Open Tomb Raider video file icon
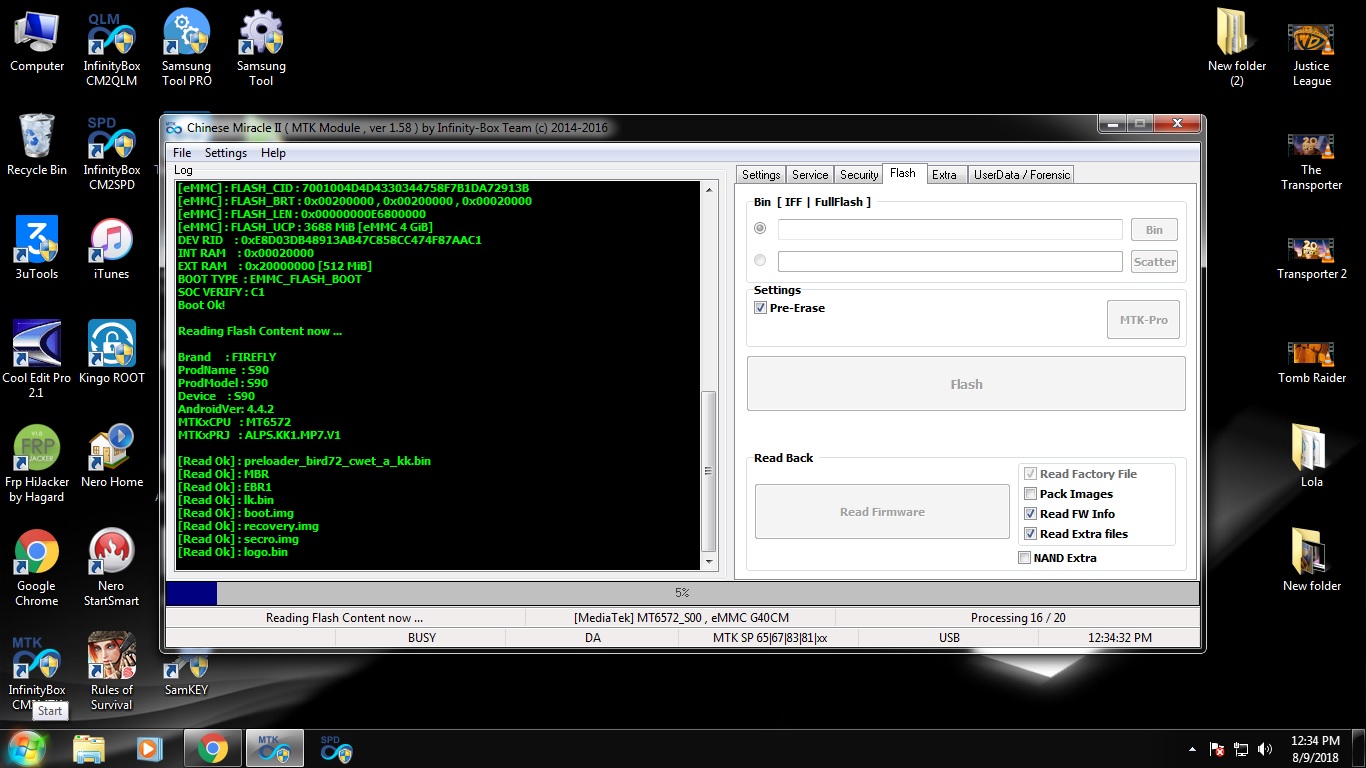The height and width of the screenshot is (768, 1366). [1312, 361]
